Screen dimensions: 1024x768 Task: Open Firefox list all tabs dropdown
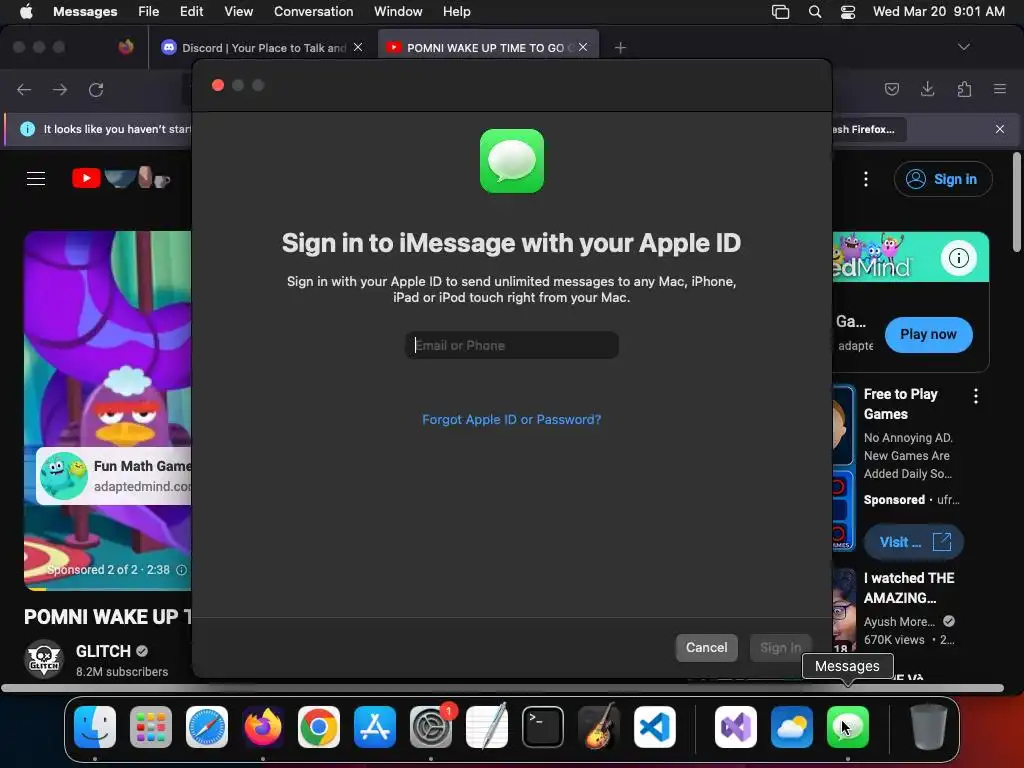click(964, 47)
